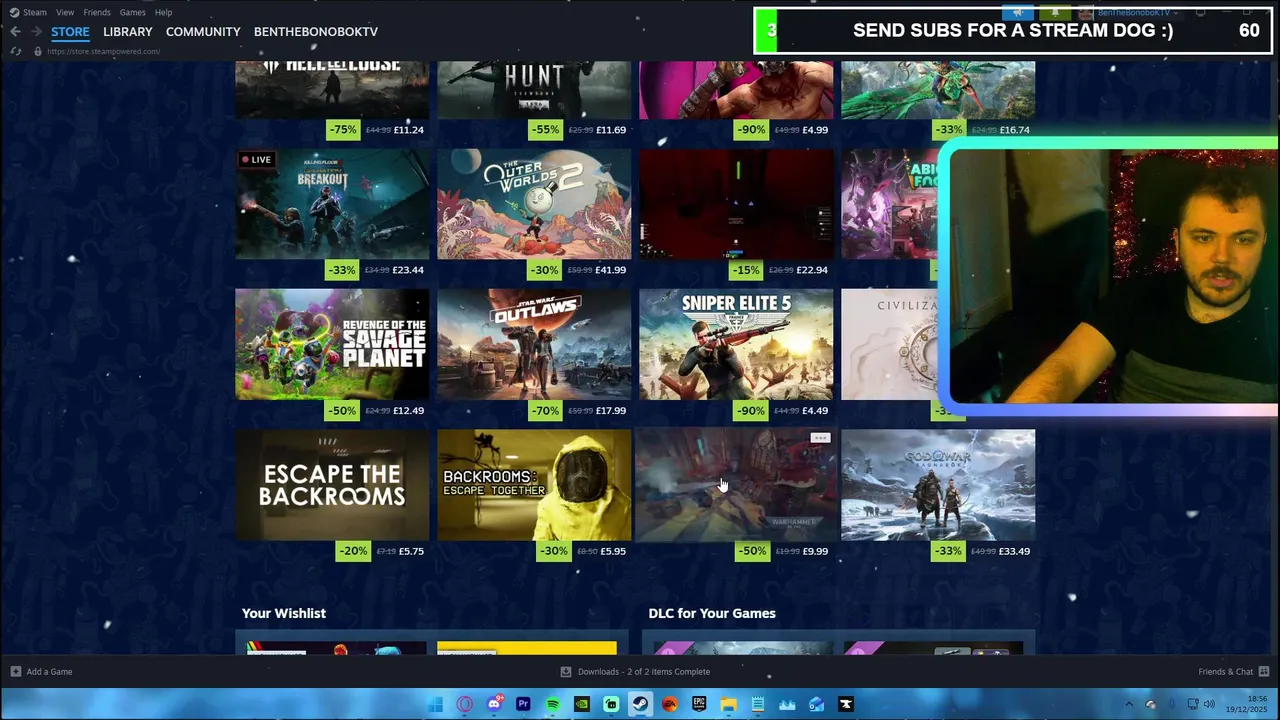Viewport: 1280px width, 720px height.
Task: Click the -75% discount badge at £11.24
Action: tap(344, 129)
